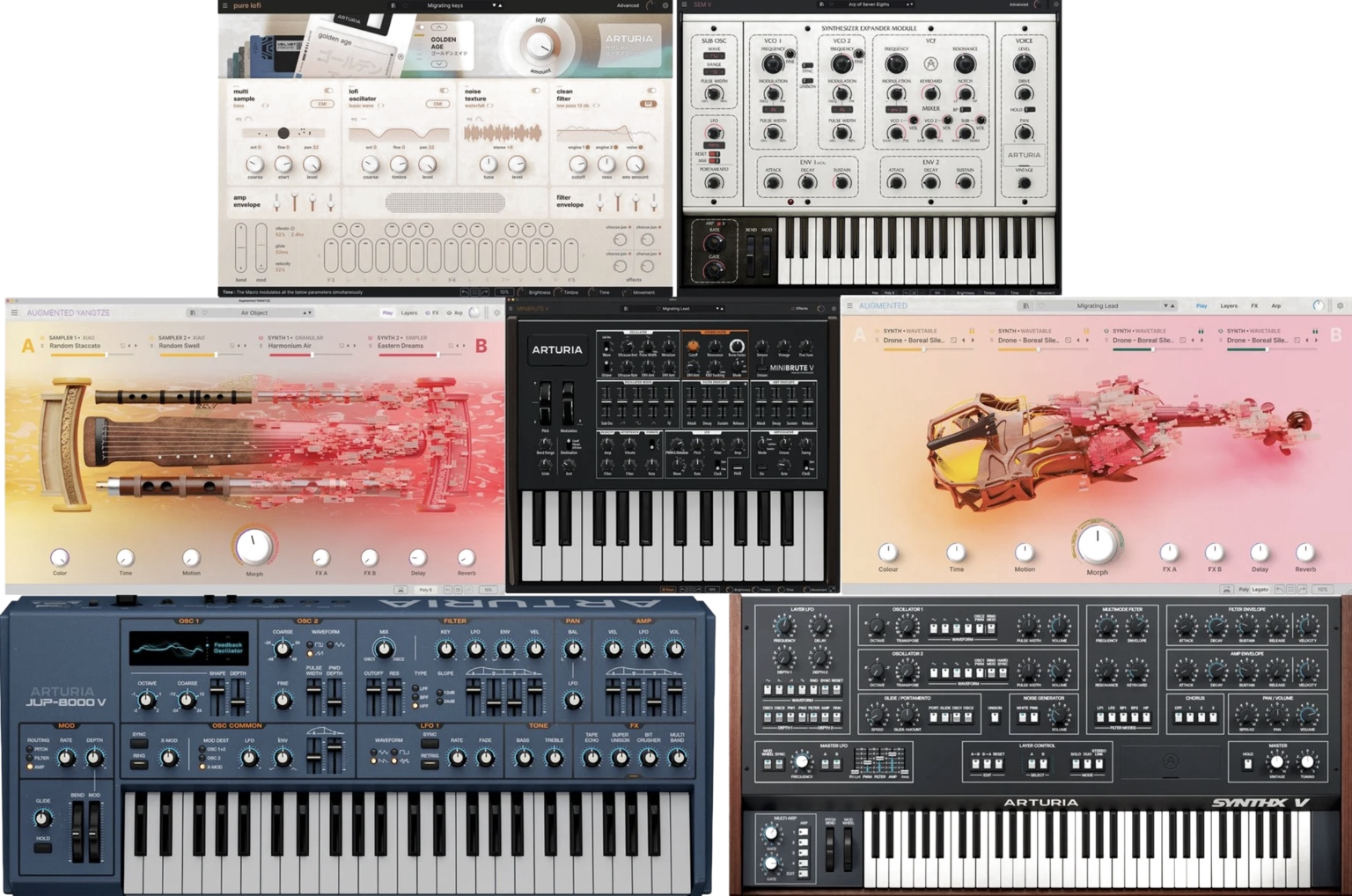Click the GLIDE knob on JUP-8000 V

click(41, 819)
